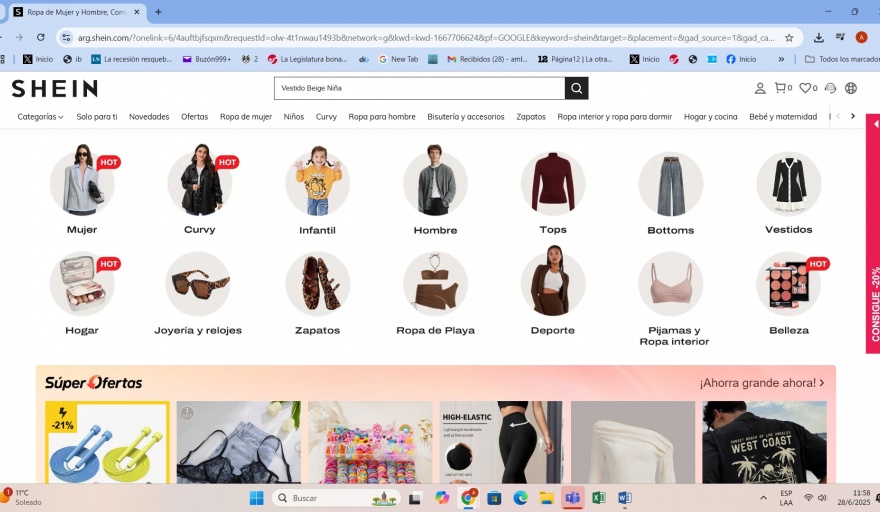Open Microsoft Teams from taskbar

click(x=572, y=498)
